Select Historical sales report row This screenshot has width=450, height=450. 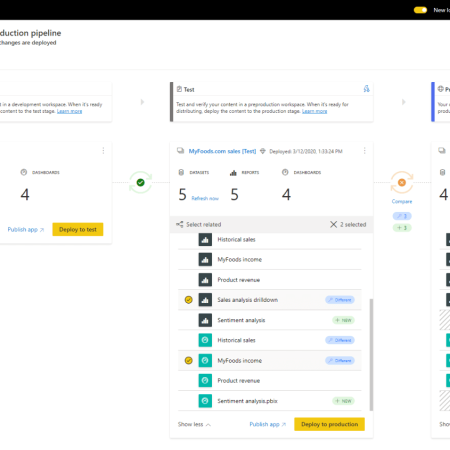pyautogui.click(x=270, y=239)
